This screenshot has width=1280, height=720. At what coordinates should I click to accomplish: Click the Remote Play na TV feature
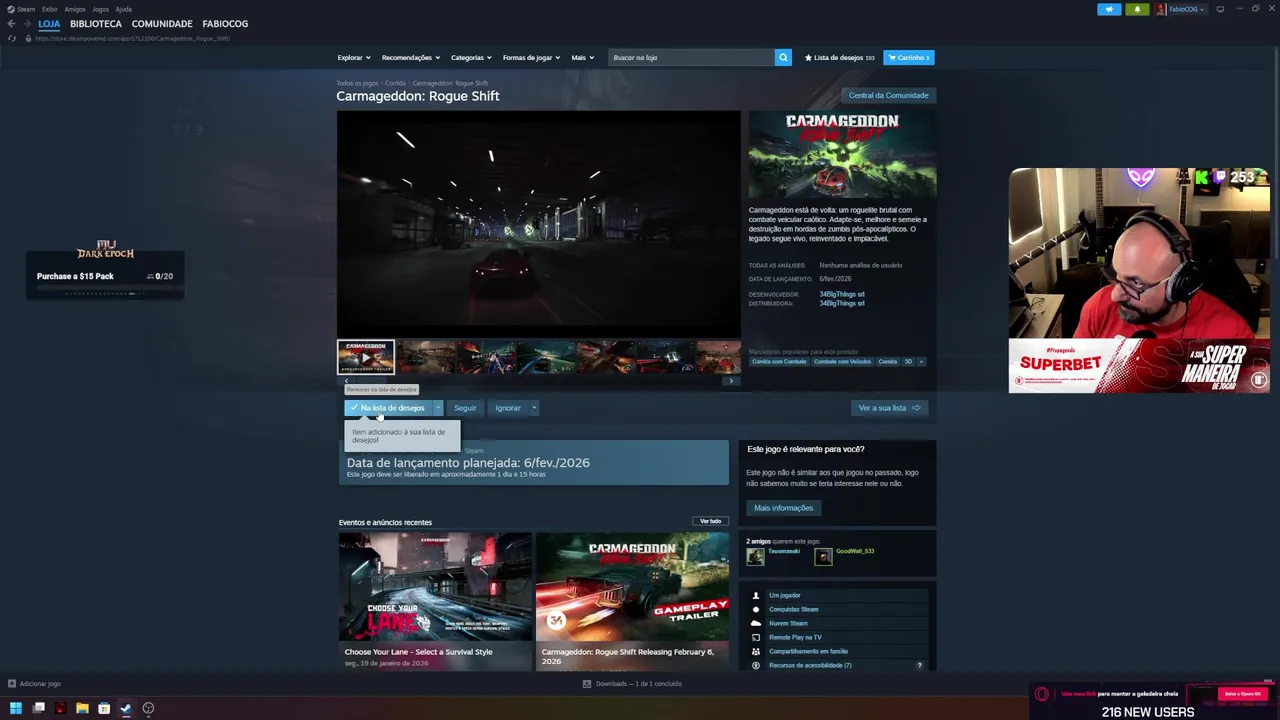(x=795, y=637)
